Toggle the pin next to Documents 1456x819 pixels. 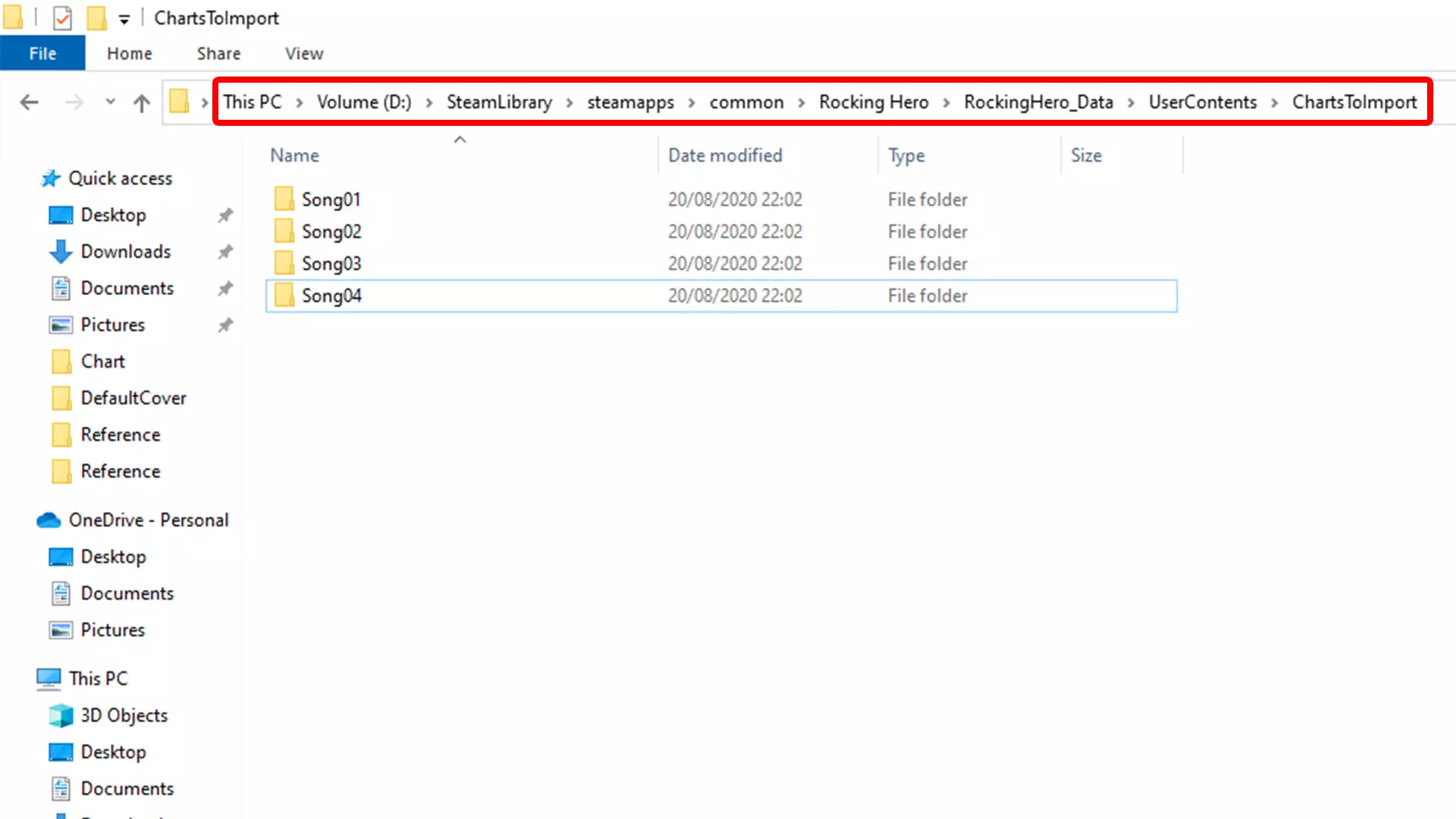coord(225,289)
